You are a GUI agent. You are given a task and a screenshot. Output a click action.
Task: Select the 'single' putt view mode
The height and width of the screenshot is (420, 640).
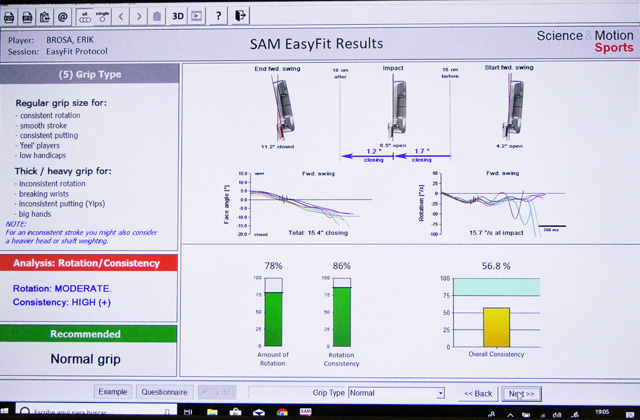(102, 17)
